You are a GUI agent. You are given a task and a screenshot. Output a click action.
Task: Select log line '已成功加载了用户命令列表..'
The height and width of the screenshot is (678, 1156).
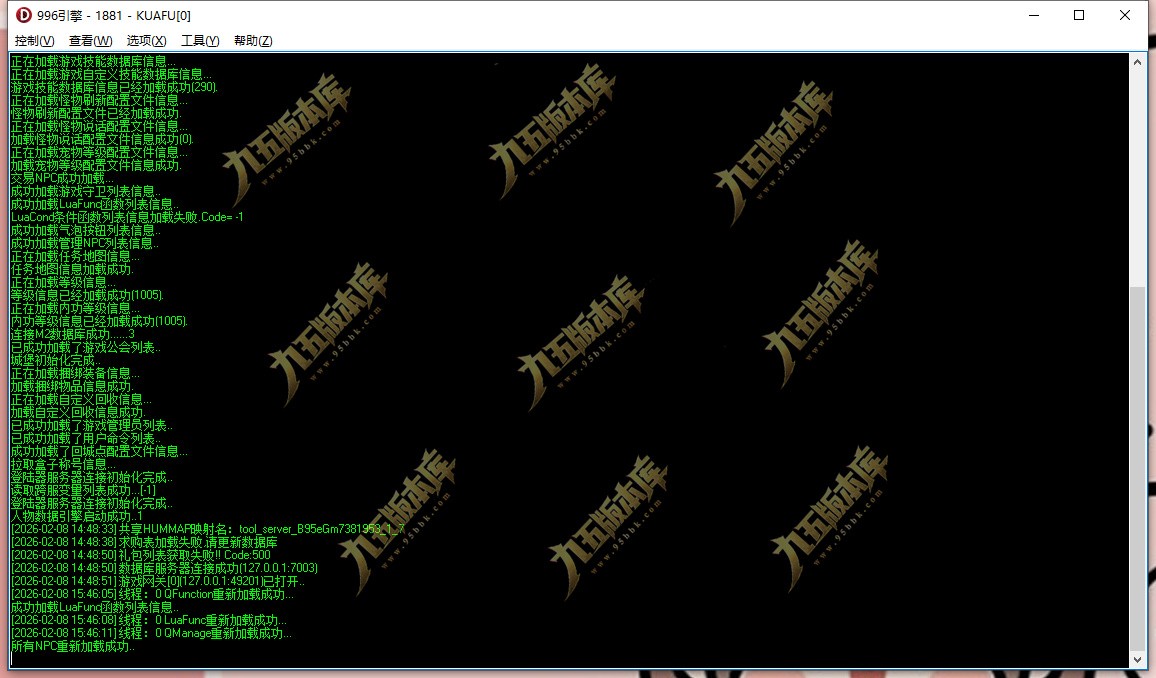tap(86, 438)
